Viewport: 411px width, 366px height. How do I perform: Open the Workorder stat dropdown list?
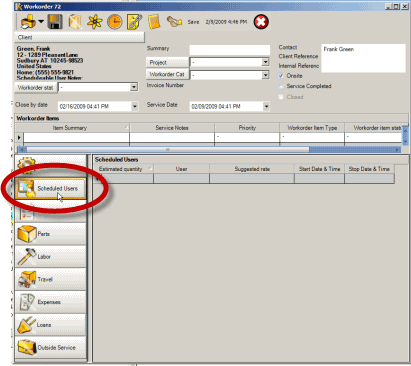click(x=134, y=87)
